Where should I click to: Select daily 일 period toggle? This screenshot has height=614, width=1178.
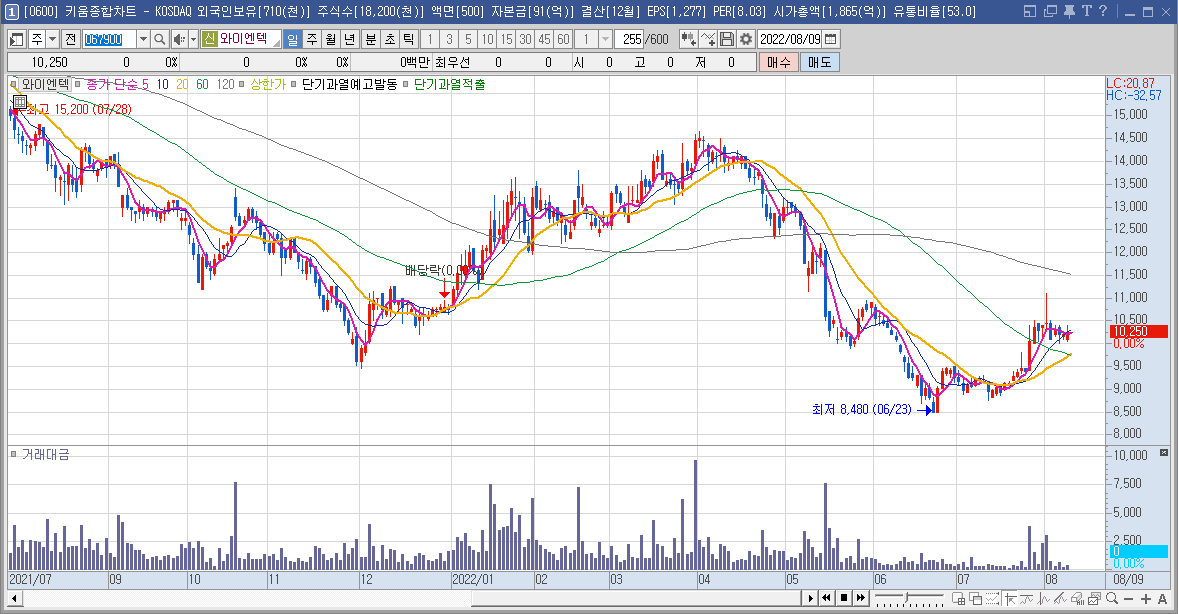click(292, 39)
